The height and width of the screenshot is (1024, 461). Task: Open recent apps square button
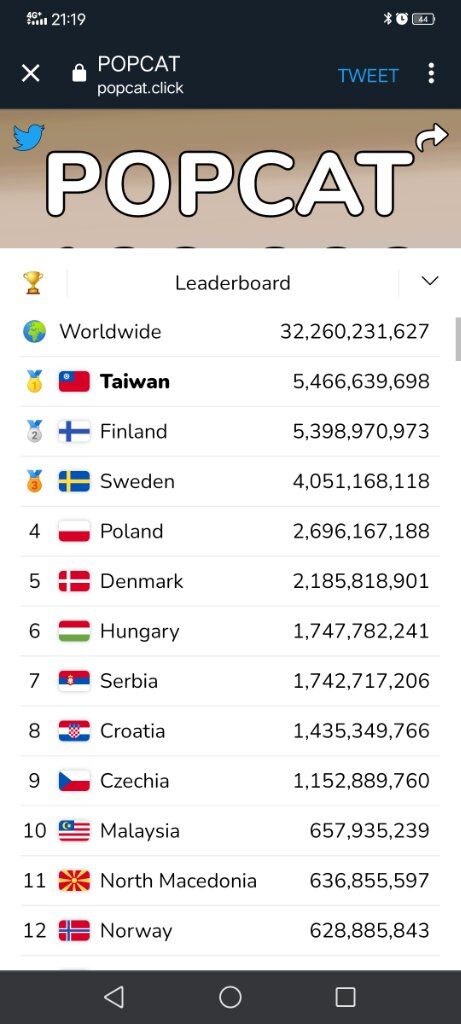coord(345,997)
